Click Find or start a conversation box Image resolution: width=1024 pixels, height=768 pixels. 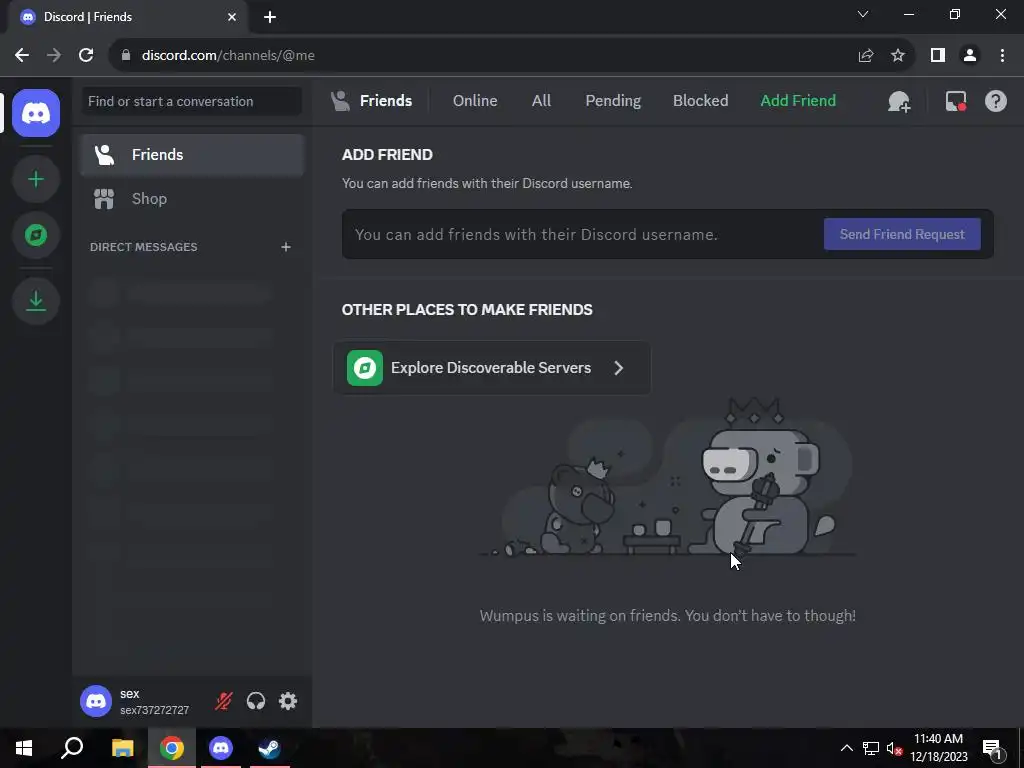[x=191, y=101]
